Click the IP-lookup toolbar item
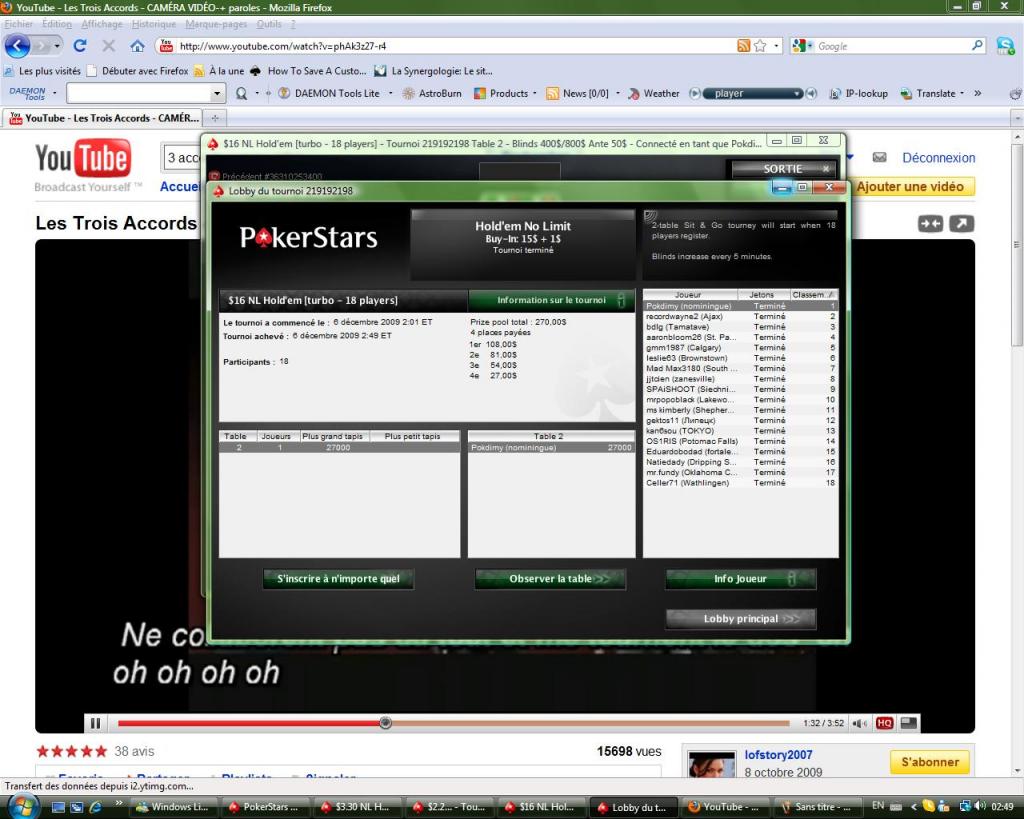Screen dimensions: 1024x819 point(859,93)
